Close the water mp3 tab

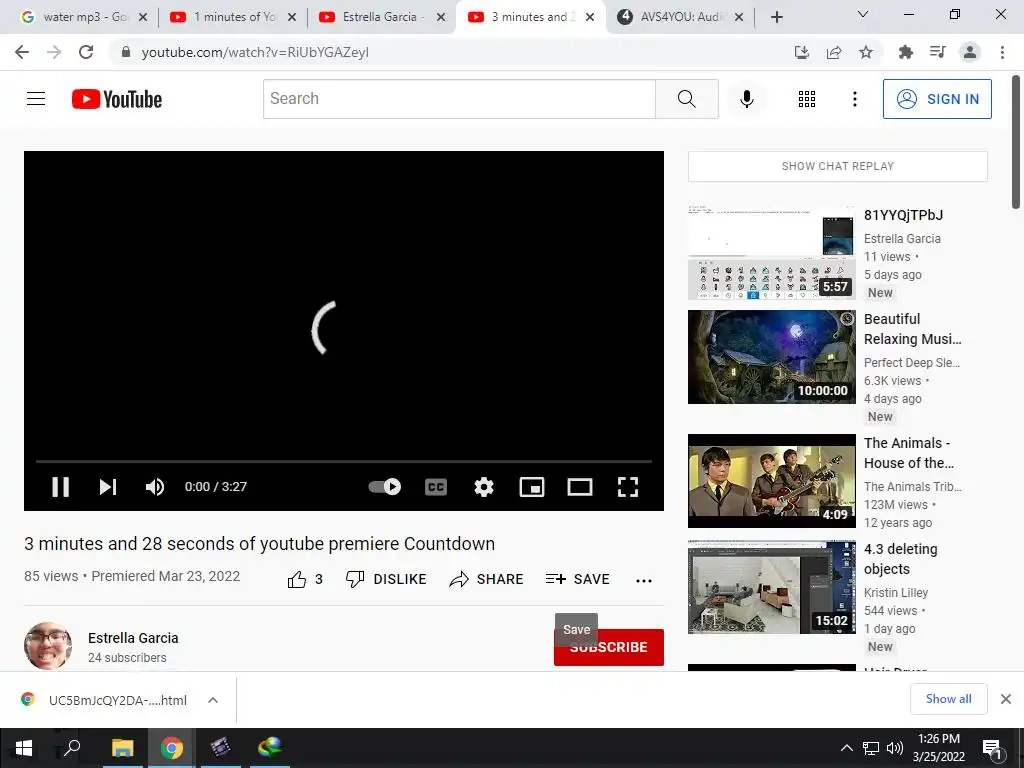[x=143, y=17]
